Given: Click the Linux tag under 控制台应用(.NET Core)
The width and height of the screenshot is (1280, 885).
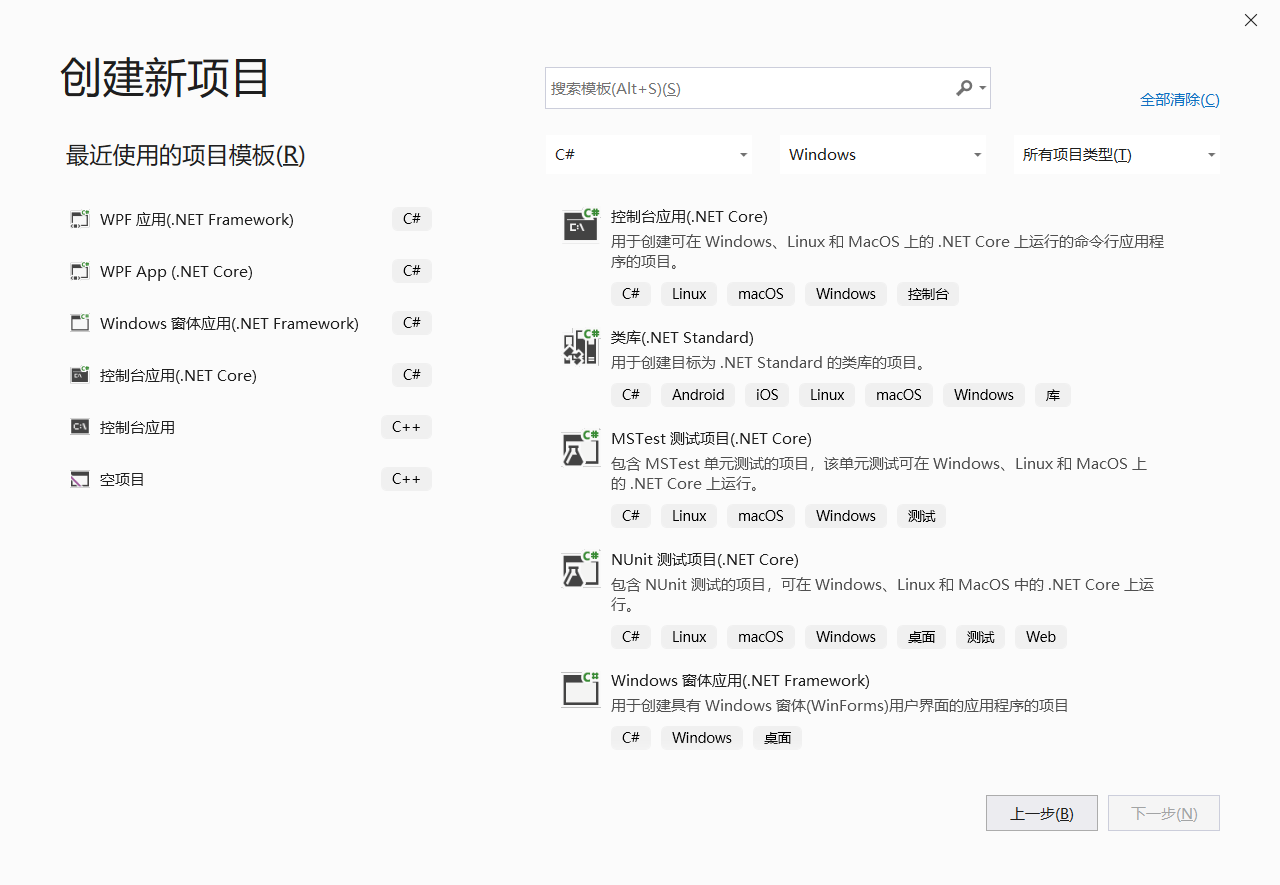Looking at the screenshot, I should (689, 294).
